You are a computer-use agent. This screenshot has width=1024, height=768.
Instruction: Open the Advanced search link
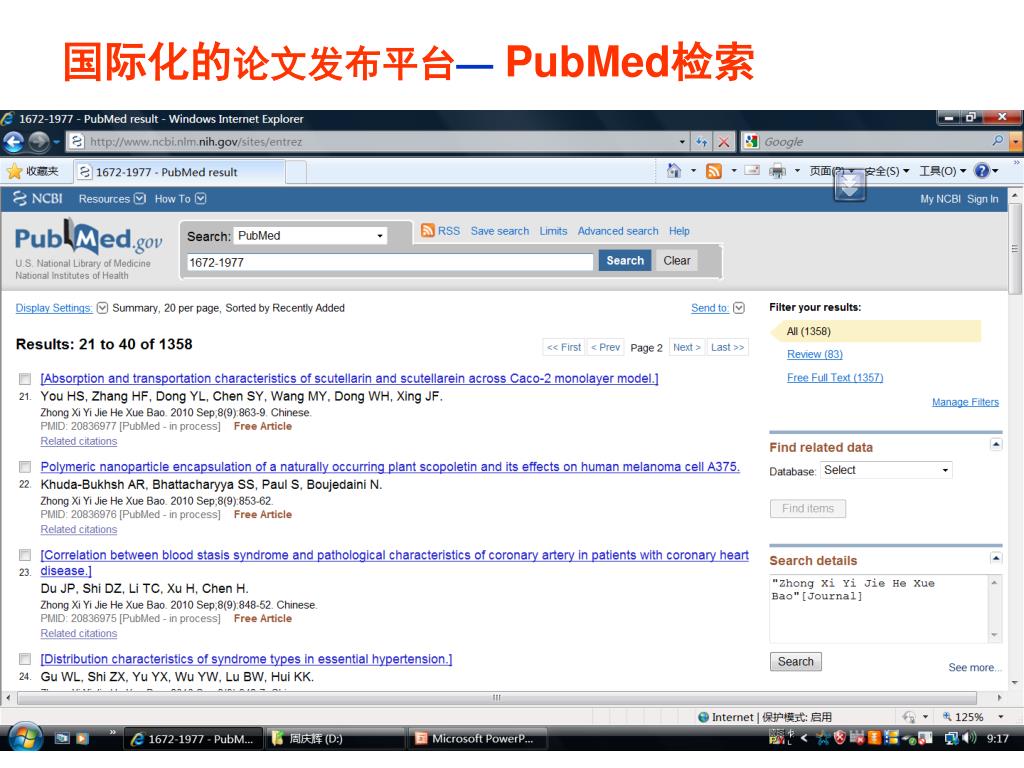[618, 231]
